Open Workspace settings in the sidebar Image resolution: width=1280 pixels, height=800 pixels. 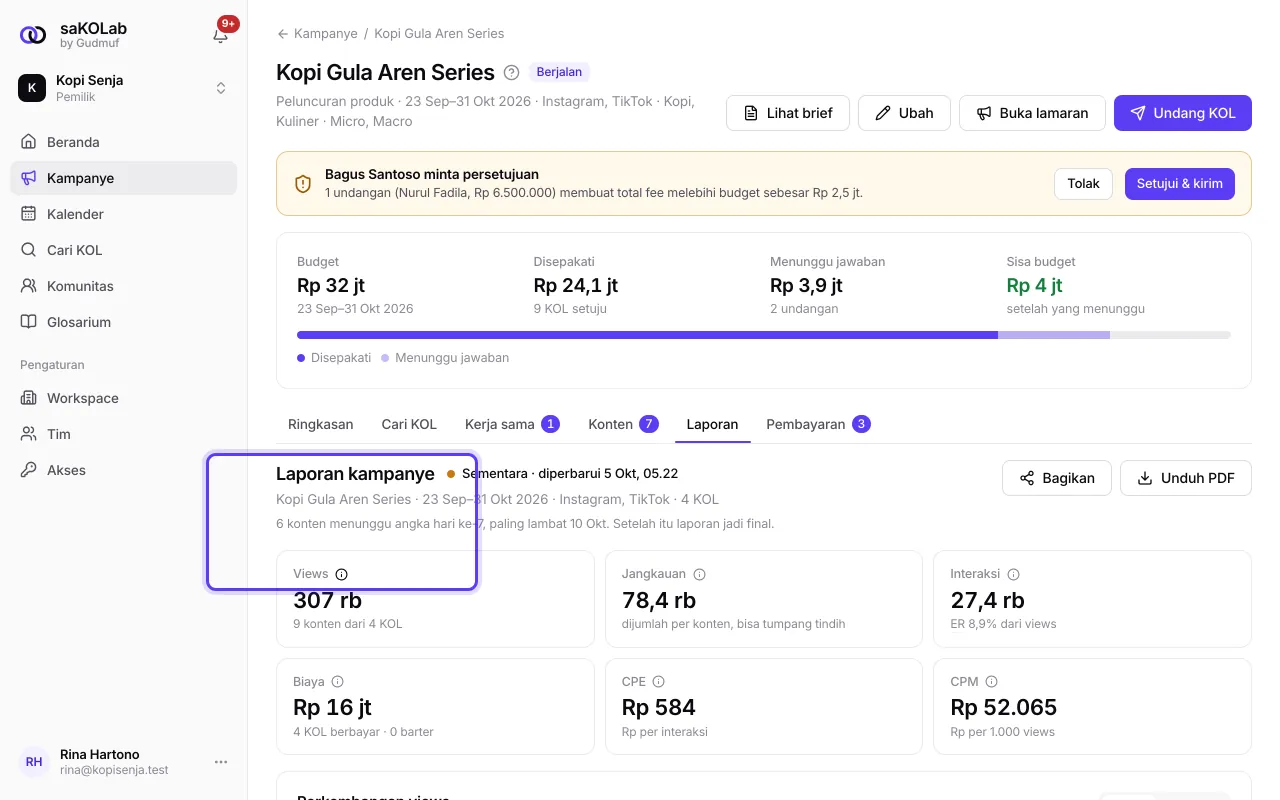[x=124, y=398]
